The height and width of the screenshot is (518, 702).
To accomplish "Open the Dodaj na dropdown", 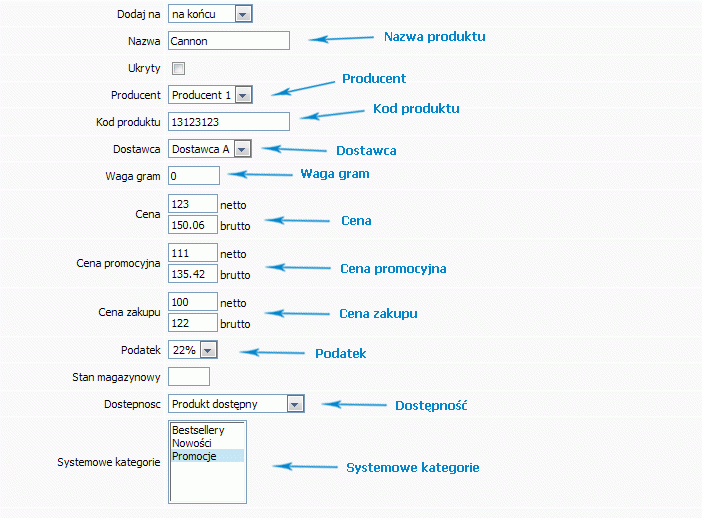I will tap(210, 14).
